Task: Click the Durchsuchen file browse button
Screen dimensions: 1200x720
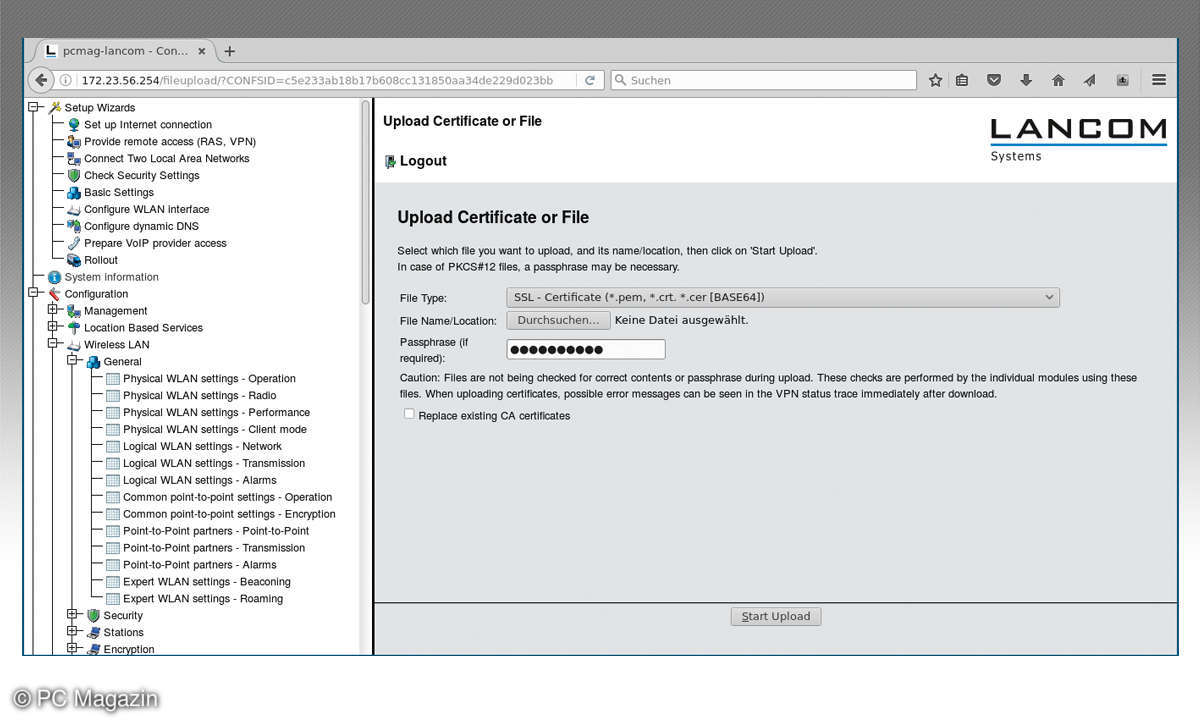Action: coord(558,321)
